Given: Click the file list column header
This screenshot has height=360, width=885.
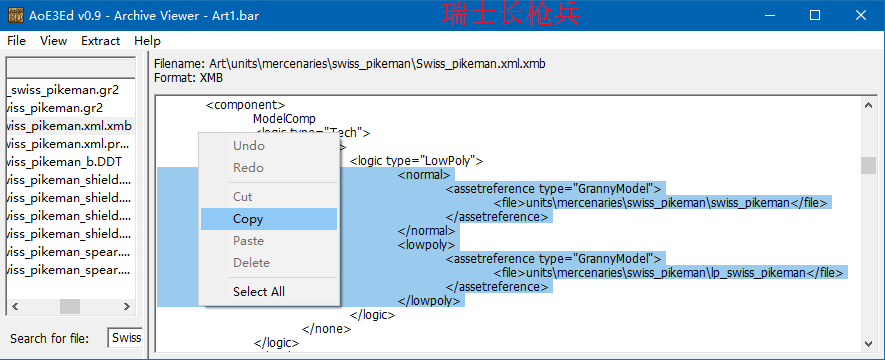Looking at the screenshot, I should [x=71, y=68].
